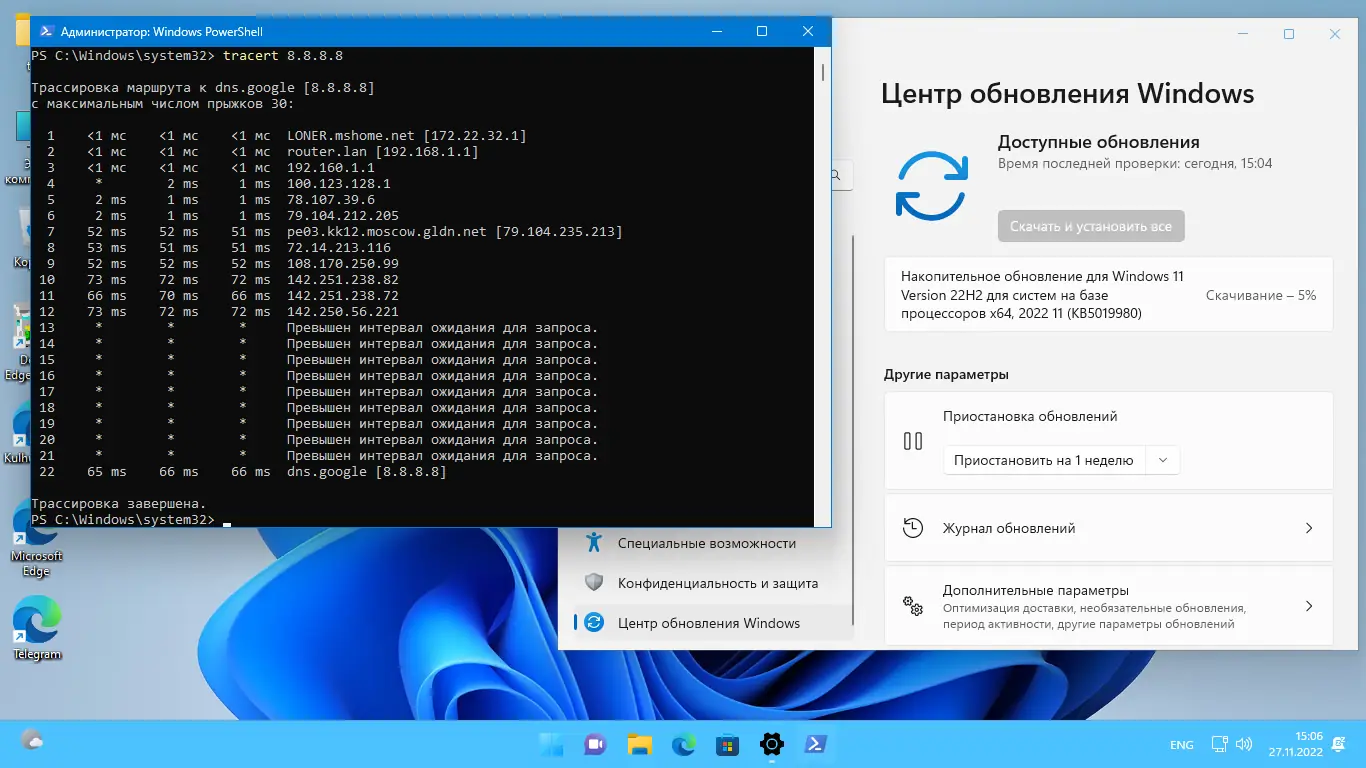Screen dimensions: 1366x768
Task: Open network status from the system tray
Action: point(1219,744)
